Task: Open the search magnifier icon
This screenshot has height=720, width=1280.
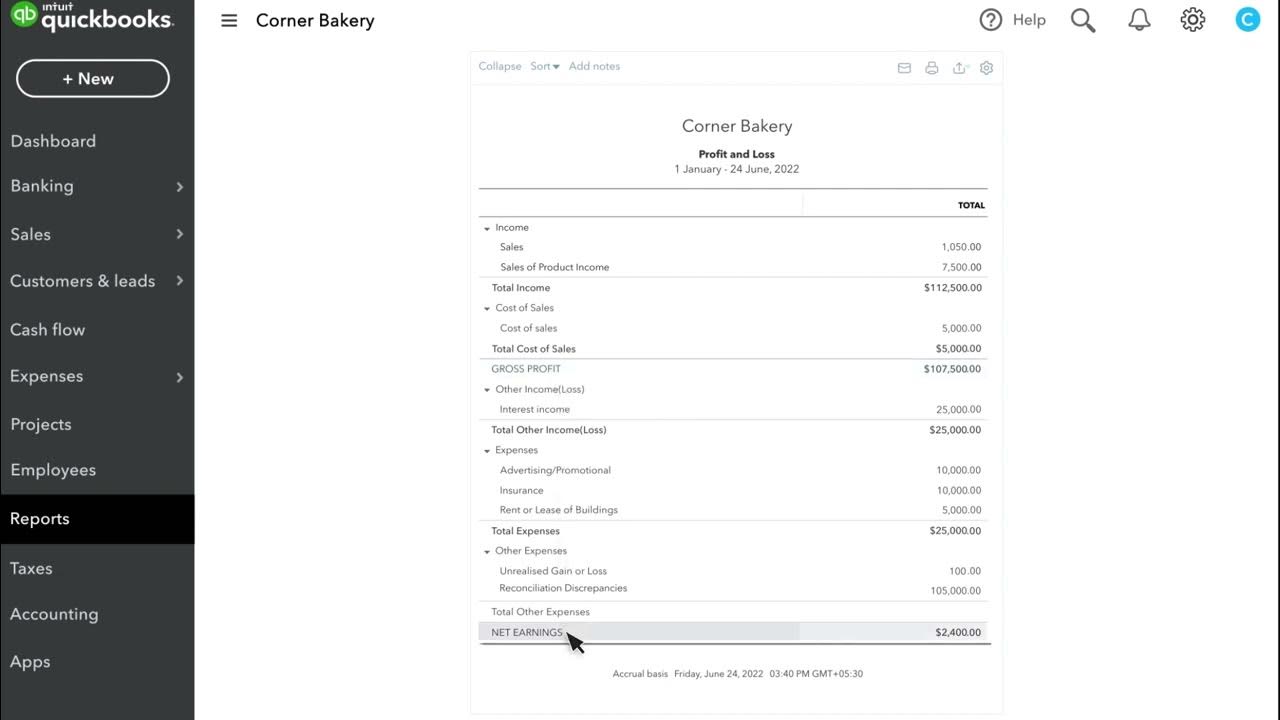Action: pos(1083,20)
